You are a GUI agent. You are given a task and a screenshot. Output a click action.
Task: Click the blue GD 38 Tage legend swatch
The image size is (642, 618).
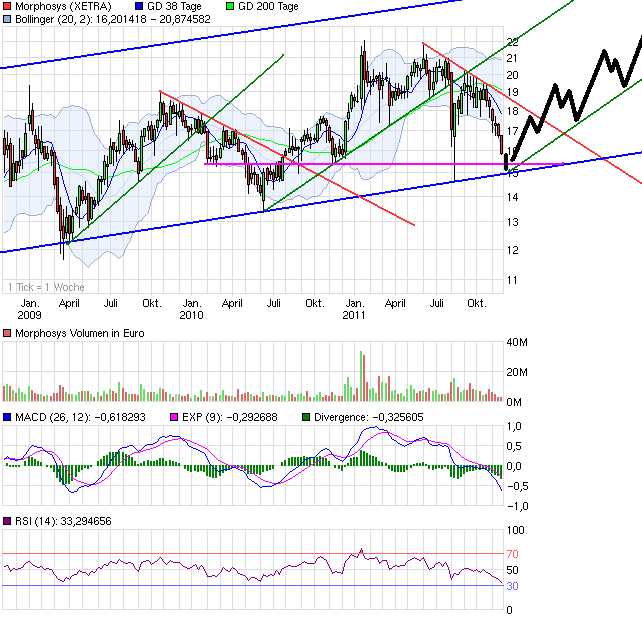point(139,6)
